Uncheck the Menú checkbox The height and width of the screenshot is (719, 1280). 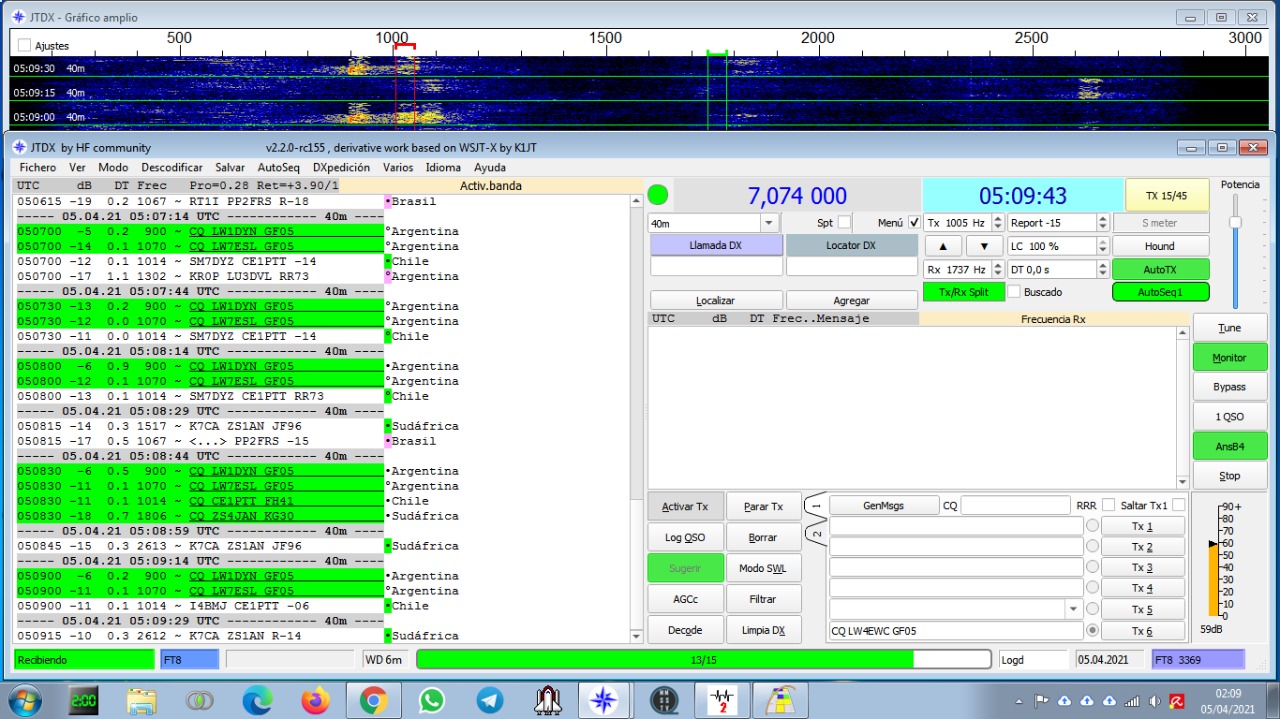[914, 222]
